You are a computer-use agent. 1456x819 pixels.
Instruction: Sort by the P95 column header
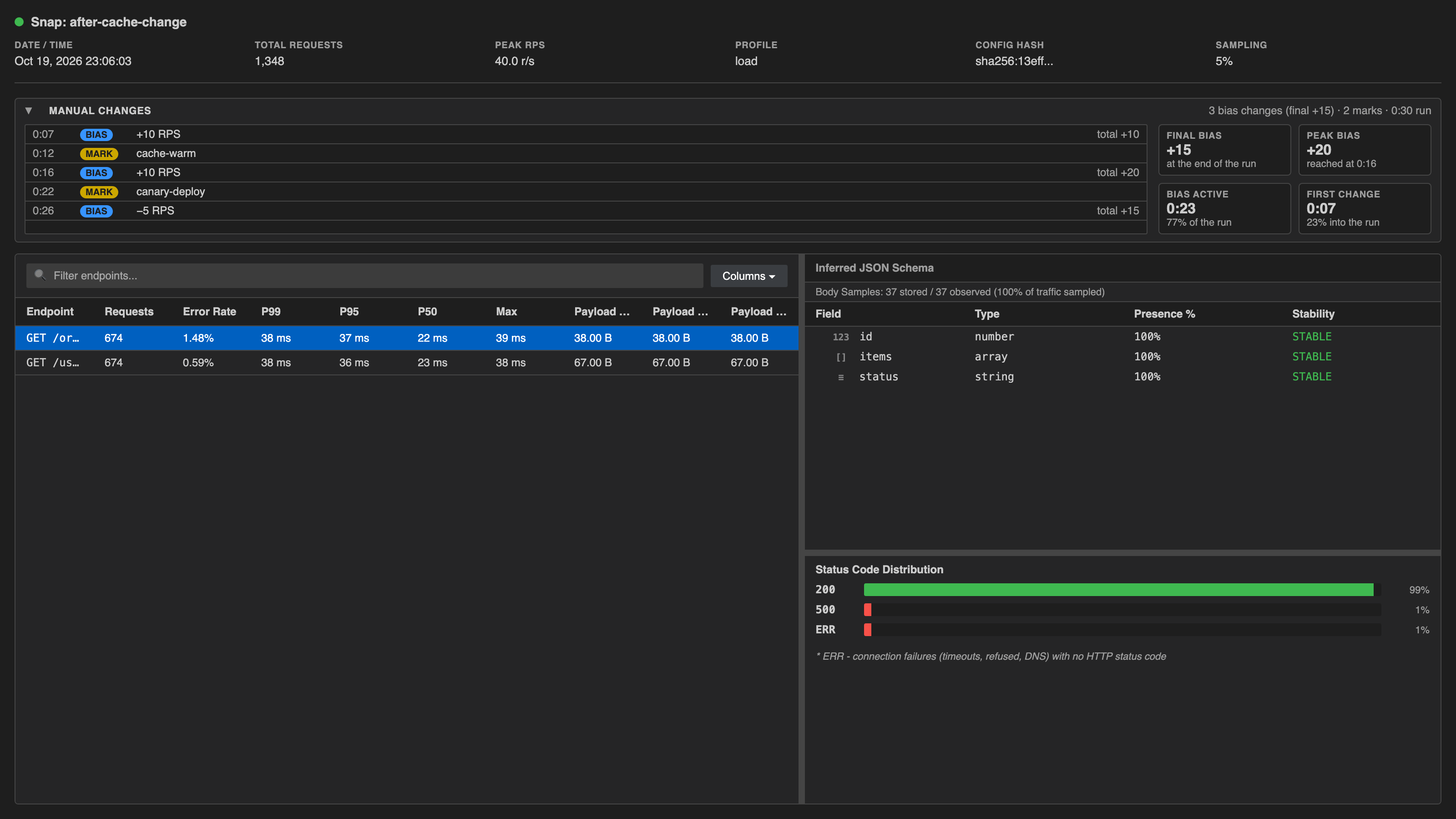[349, 311]
